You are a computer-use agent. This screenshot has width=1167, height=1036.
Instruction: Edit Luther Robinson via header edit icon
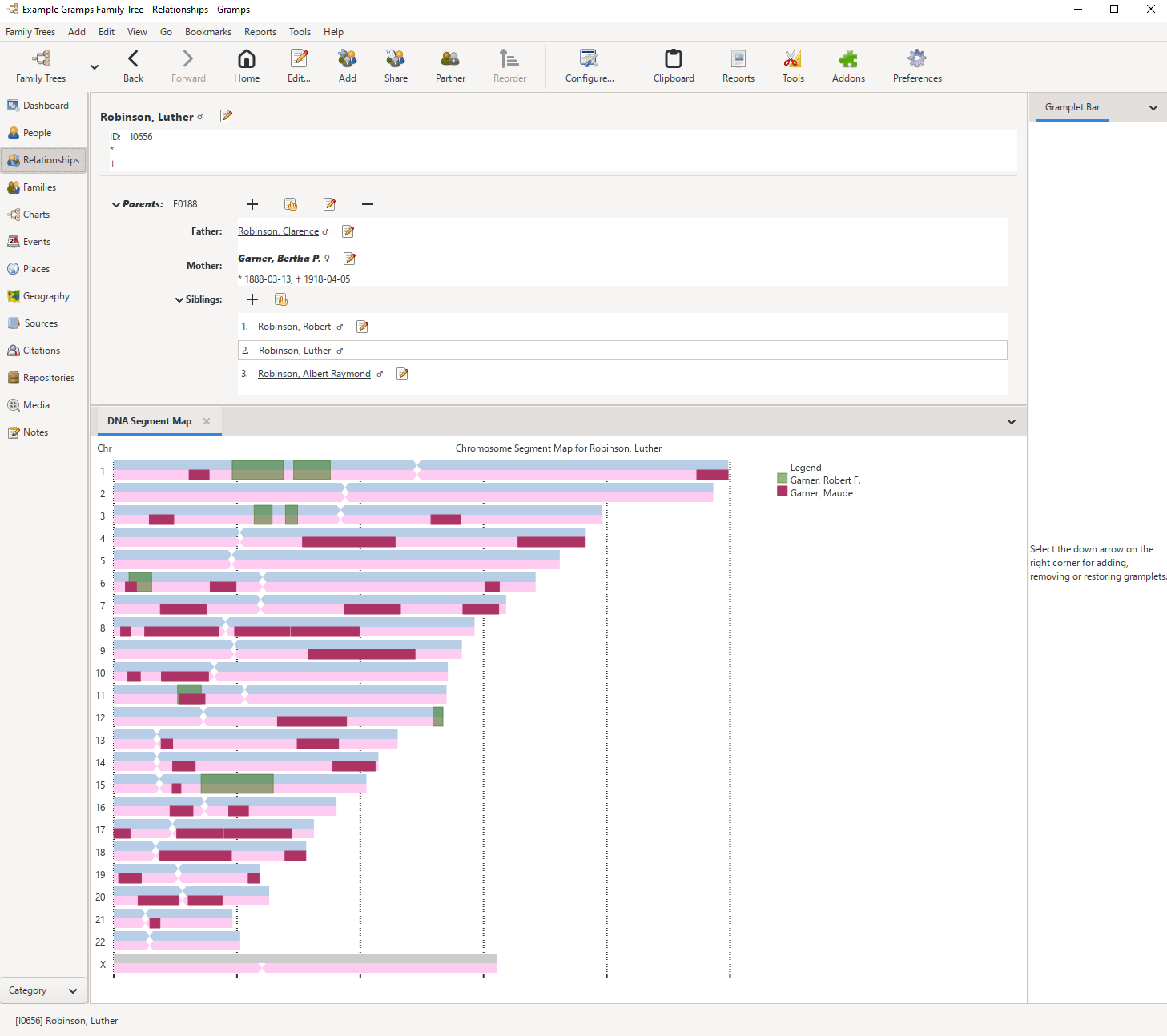coord(227,117)
